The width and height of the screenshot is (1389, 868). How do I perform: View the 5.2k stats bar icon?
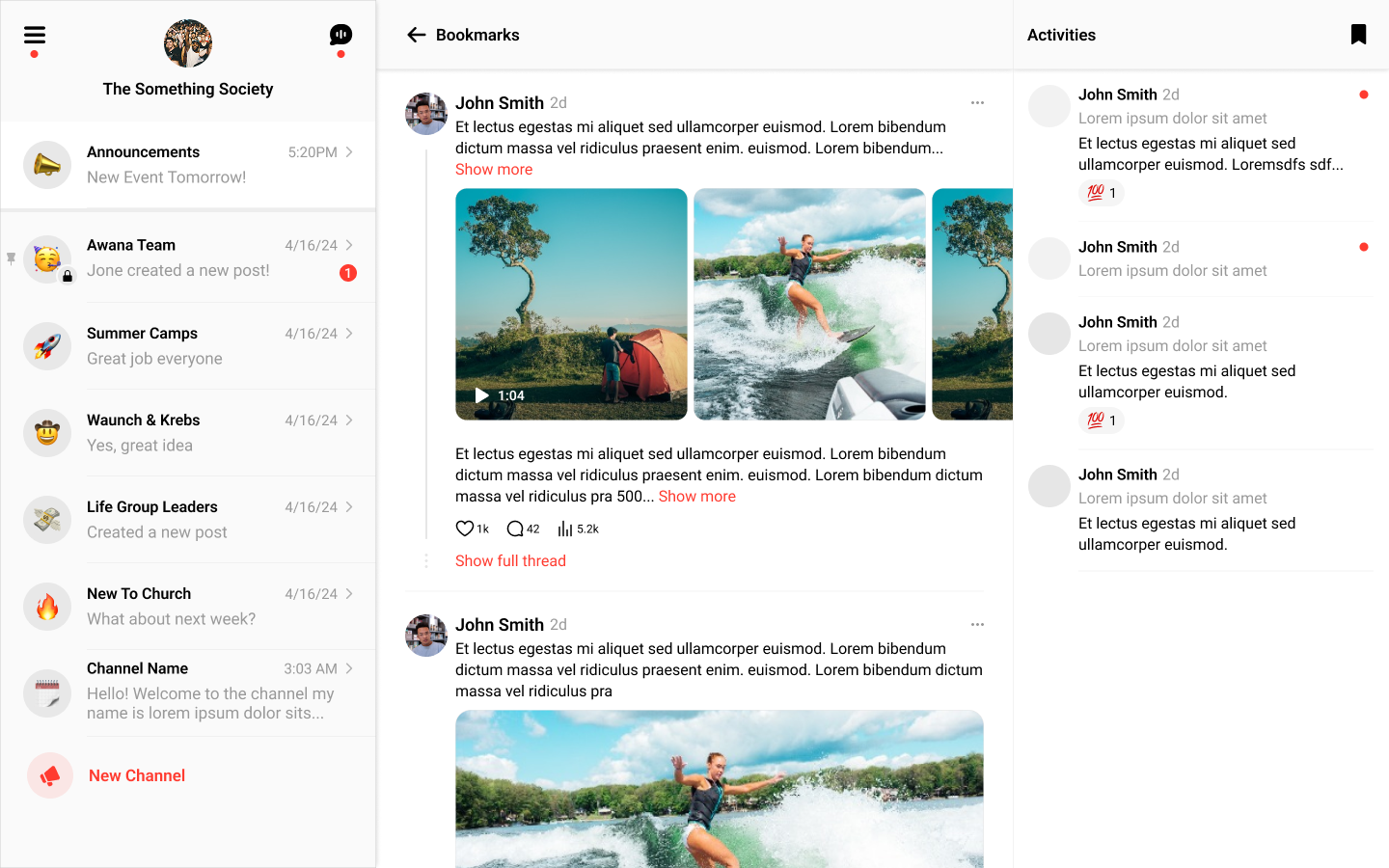click(565, 529)
